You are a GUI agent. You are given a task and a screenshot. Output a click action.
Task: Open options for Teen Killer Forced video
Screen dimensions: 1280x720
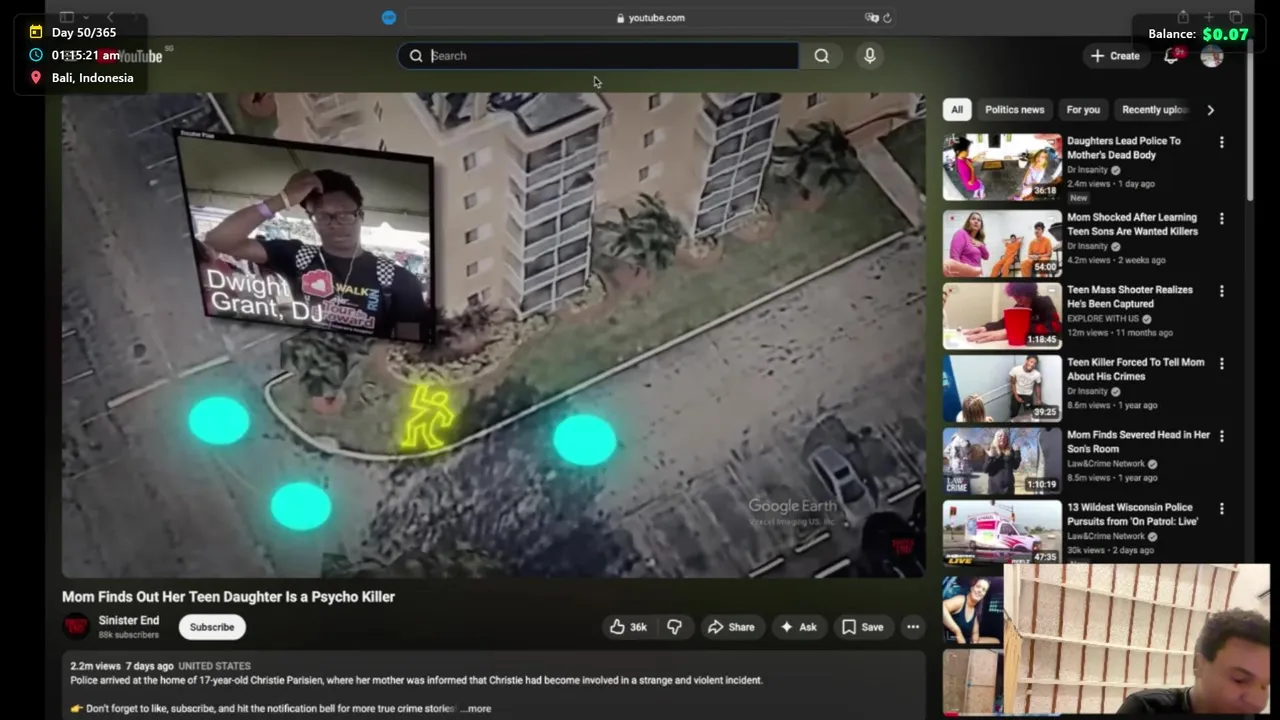click(1221, 364)
